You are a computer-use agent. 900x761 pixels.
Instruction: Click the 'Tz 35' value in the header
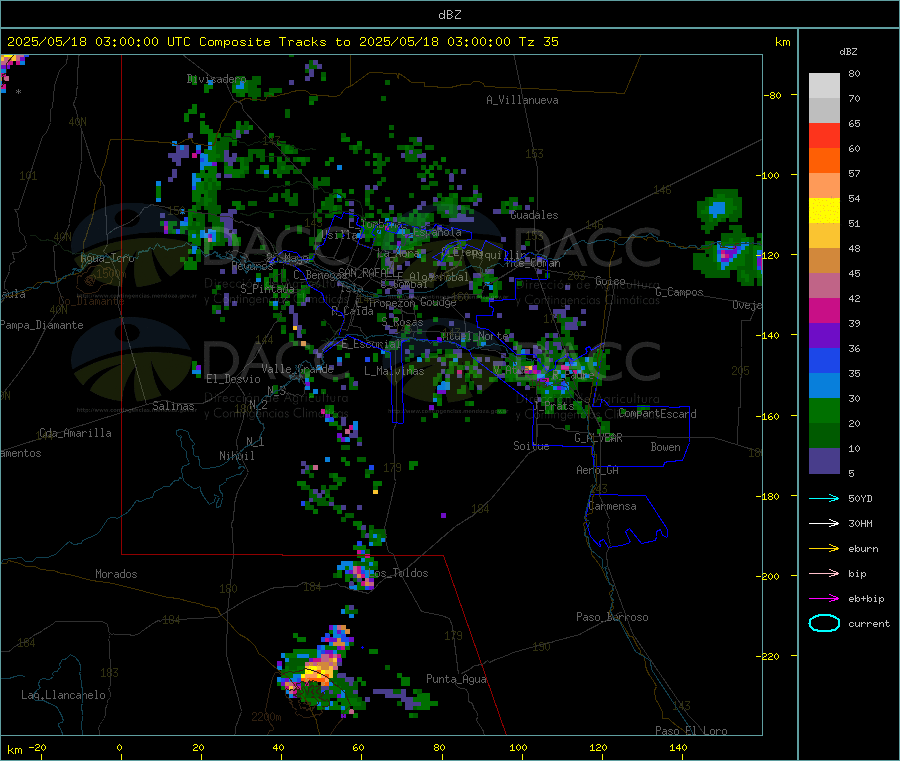pos(538,42)
